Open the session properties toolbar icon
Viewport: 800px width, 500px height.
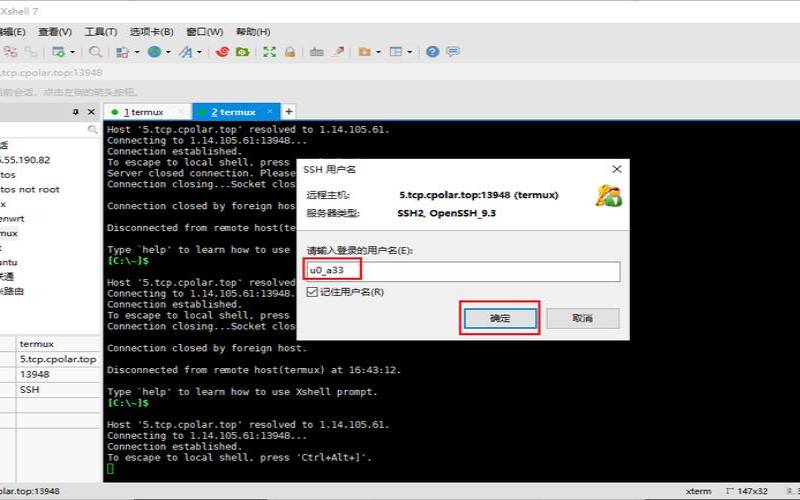(x=59, y=52)
